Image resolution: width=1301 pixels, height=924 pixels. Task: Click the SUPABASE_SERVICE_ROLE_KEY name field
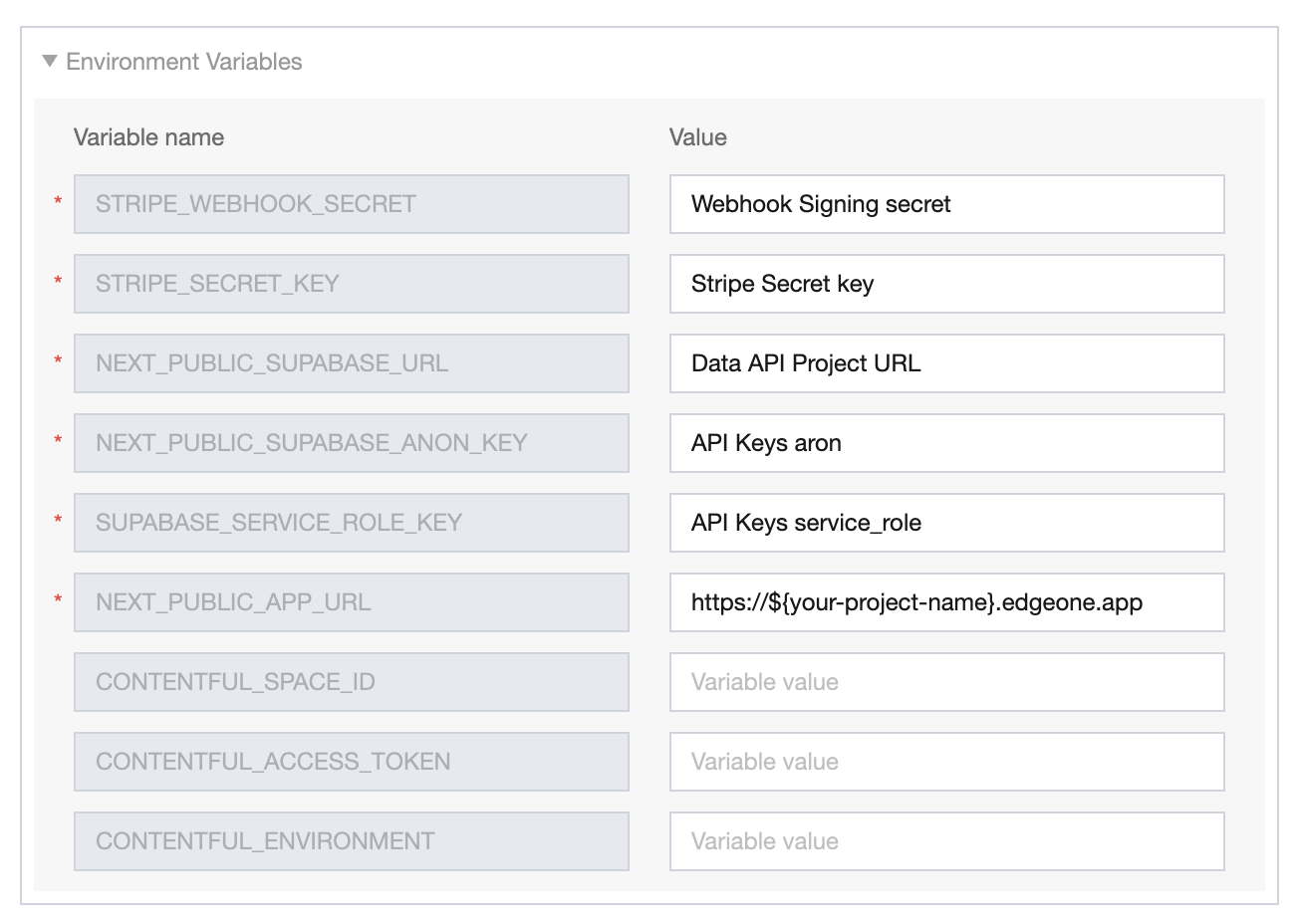coord(351,523)
